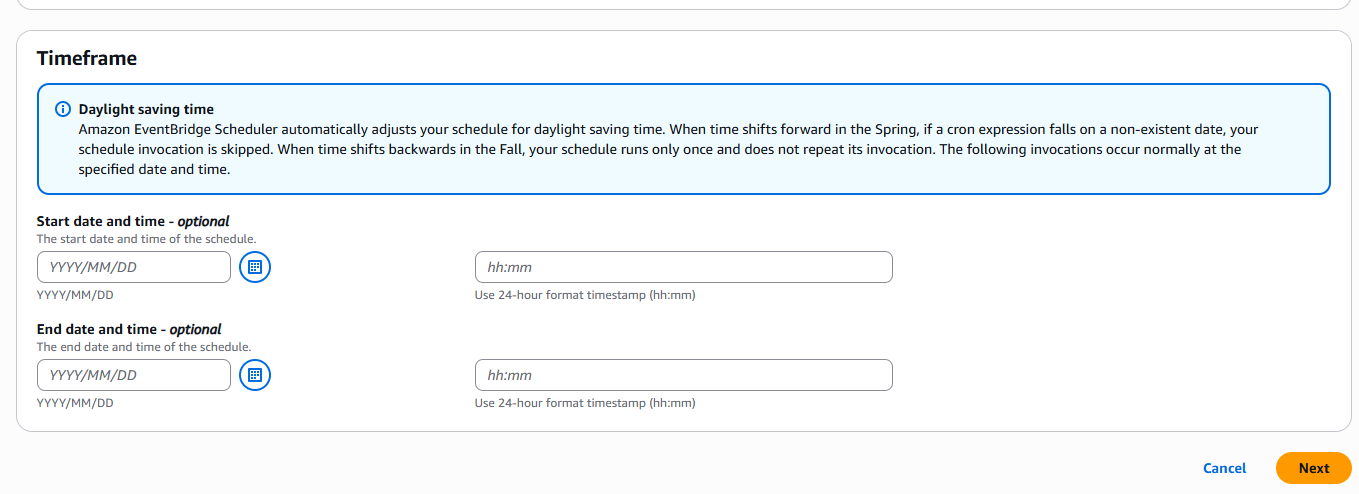Select the 'Start date and time - optional' label
The width and height of the screenshot is (1359, 494).
click(133, 221)
